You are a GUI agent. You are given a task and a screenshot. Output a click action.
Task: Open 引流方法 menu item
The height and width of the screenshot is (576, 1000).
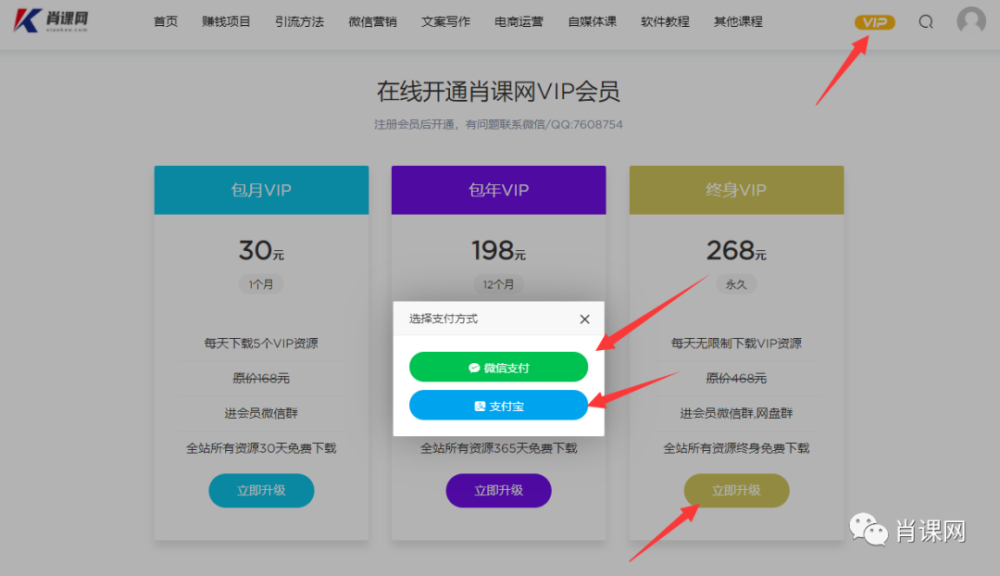[299, 22]
